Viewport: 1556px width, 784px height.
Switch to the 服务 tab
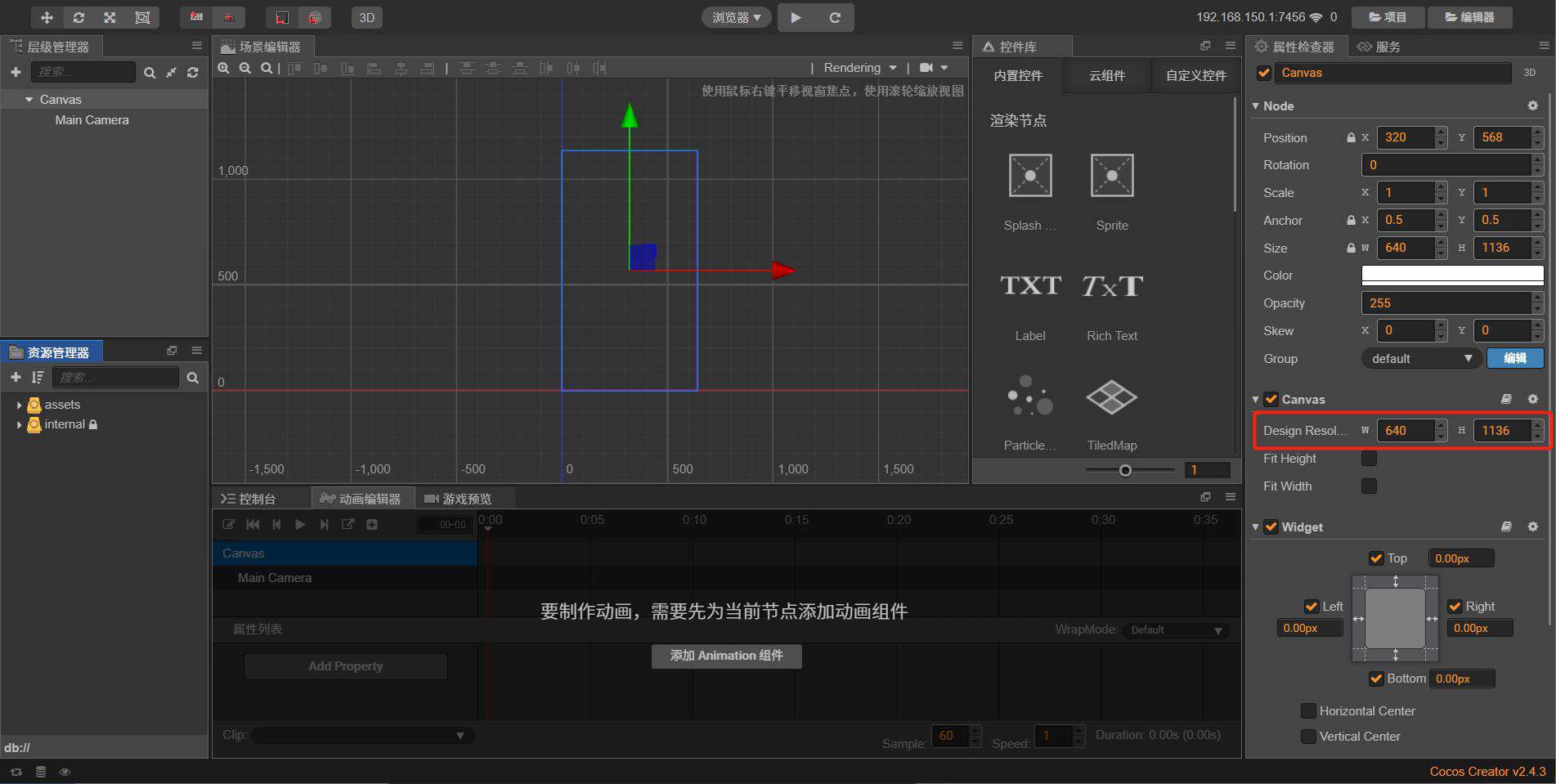[x=1379, y=47]
